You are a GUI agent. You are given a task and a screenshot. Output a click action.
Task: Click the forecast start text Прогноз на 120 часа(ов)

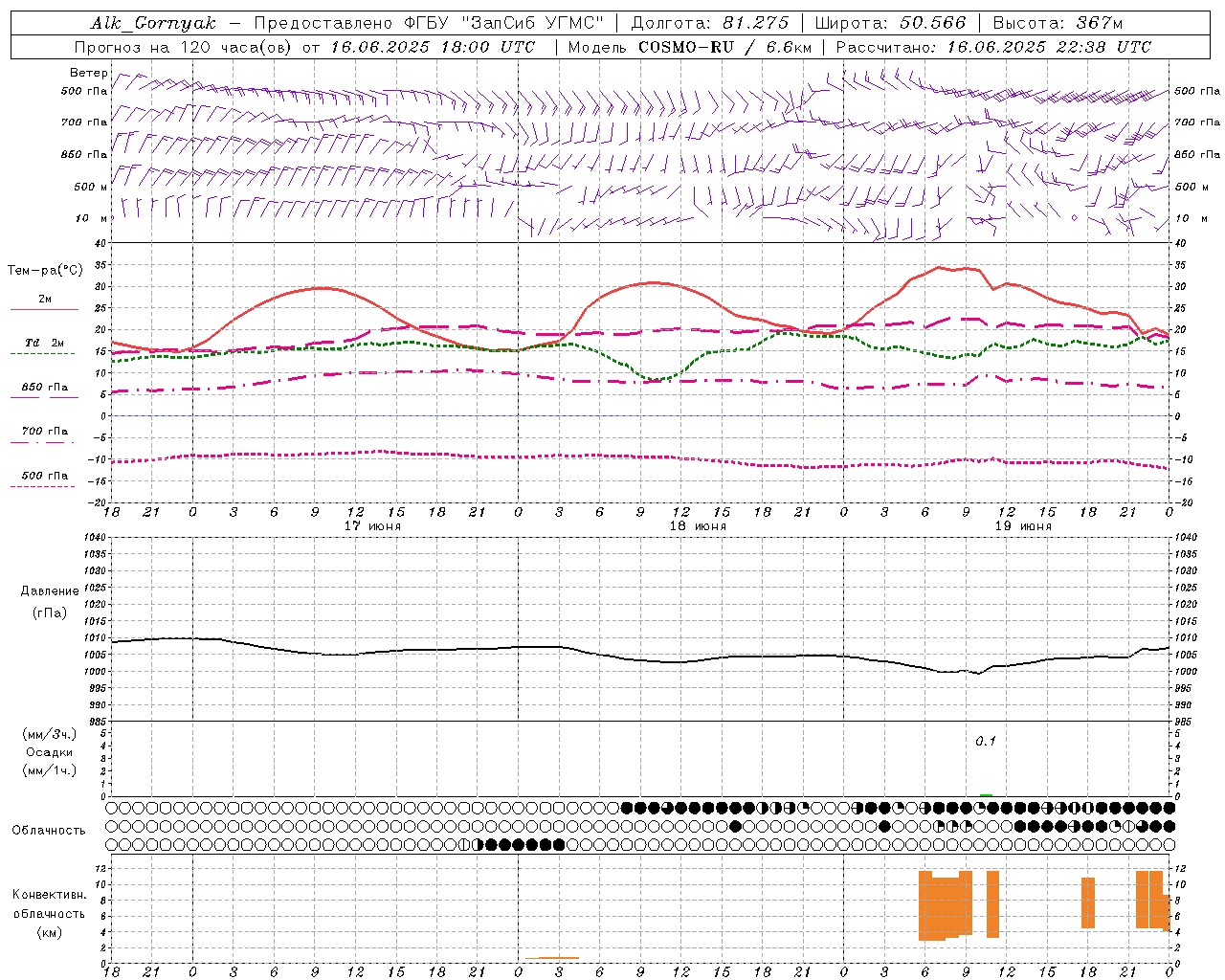pyautogui.click(x=185, y=47)
